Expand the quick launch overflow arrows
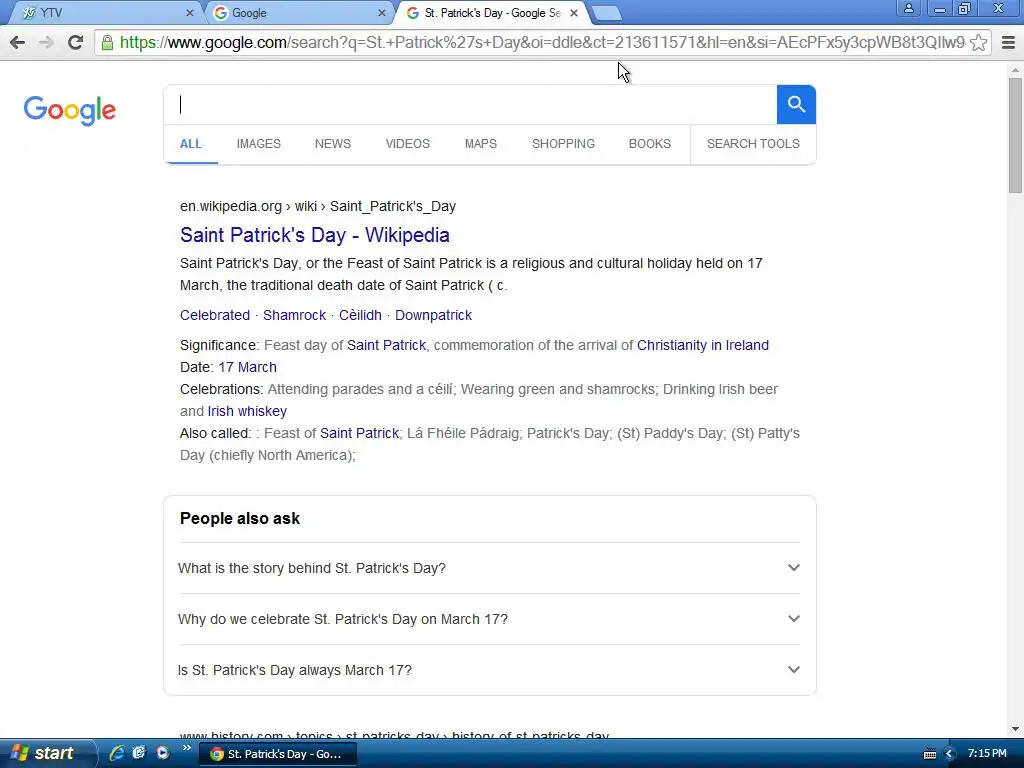Image resolution: width=1024 pixels, height=768 pixels. [187, 748]
